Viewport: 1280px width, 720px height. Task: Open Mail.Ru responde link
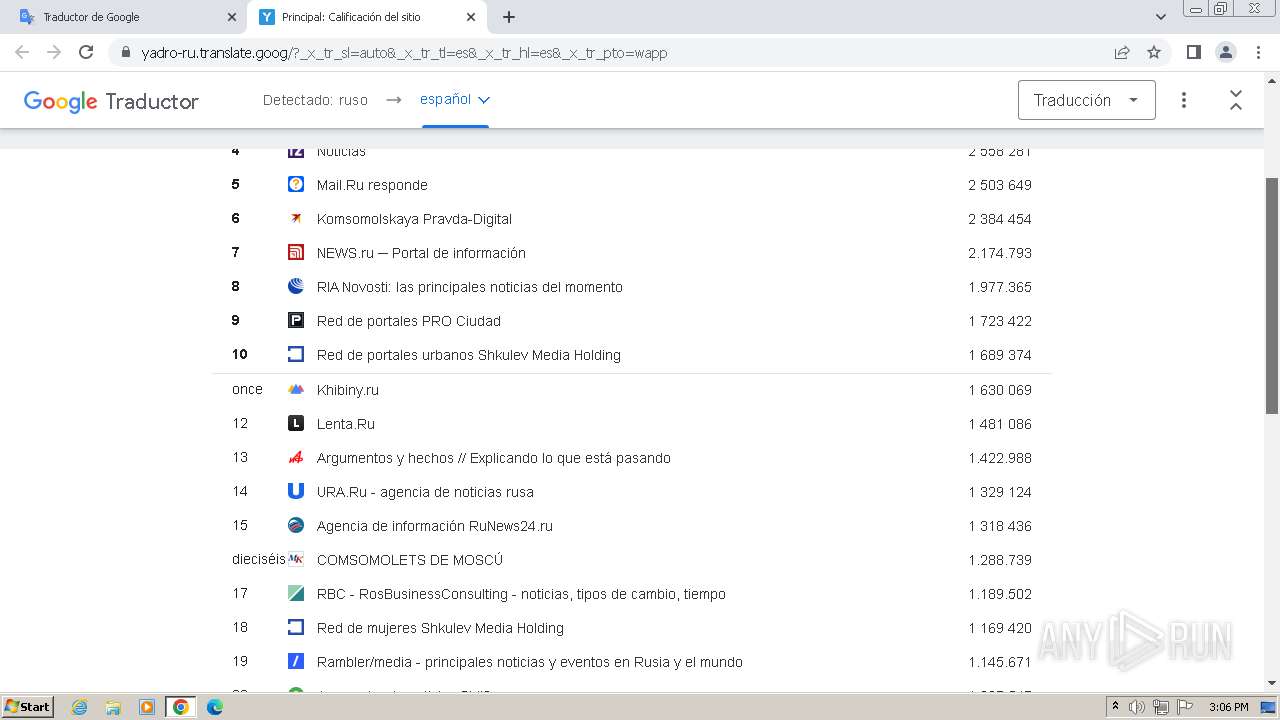(372, 185)
